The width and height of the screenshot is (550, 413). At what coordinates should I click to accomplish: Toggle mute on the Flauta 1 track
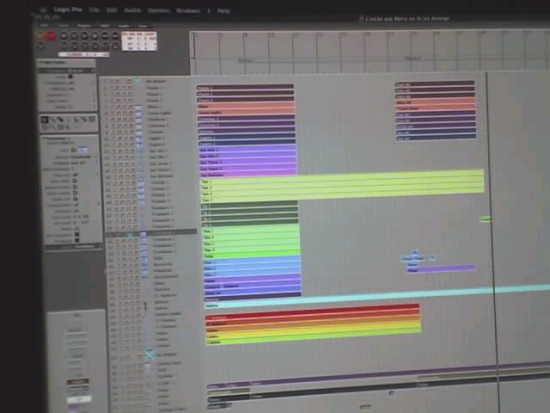click(111, 88)
